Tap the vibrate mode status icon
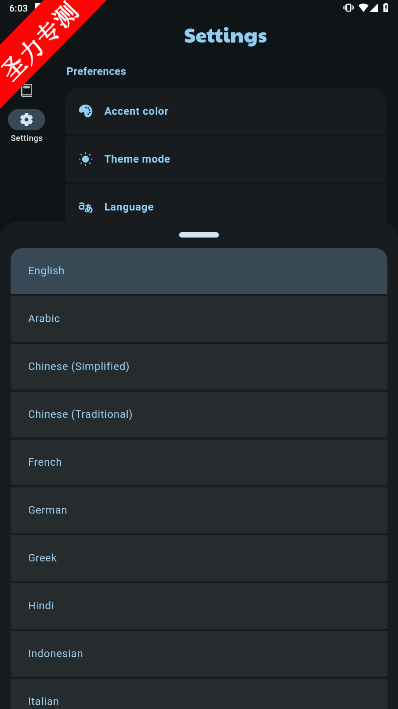398x709 pixels. click(x=348, y=8)
